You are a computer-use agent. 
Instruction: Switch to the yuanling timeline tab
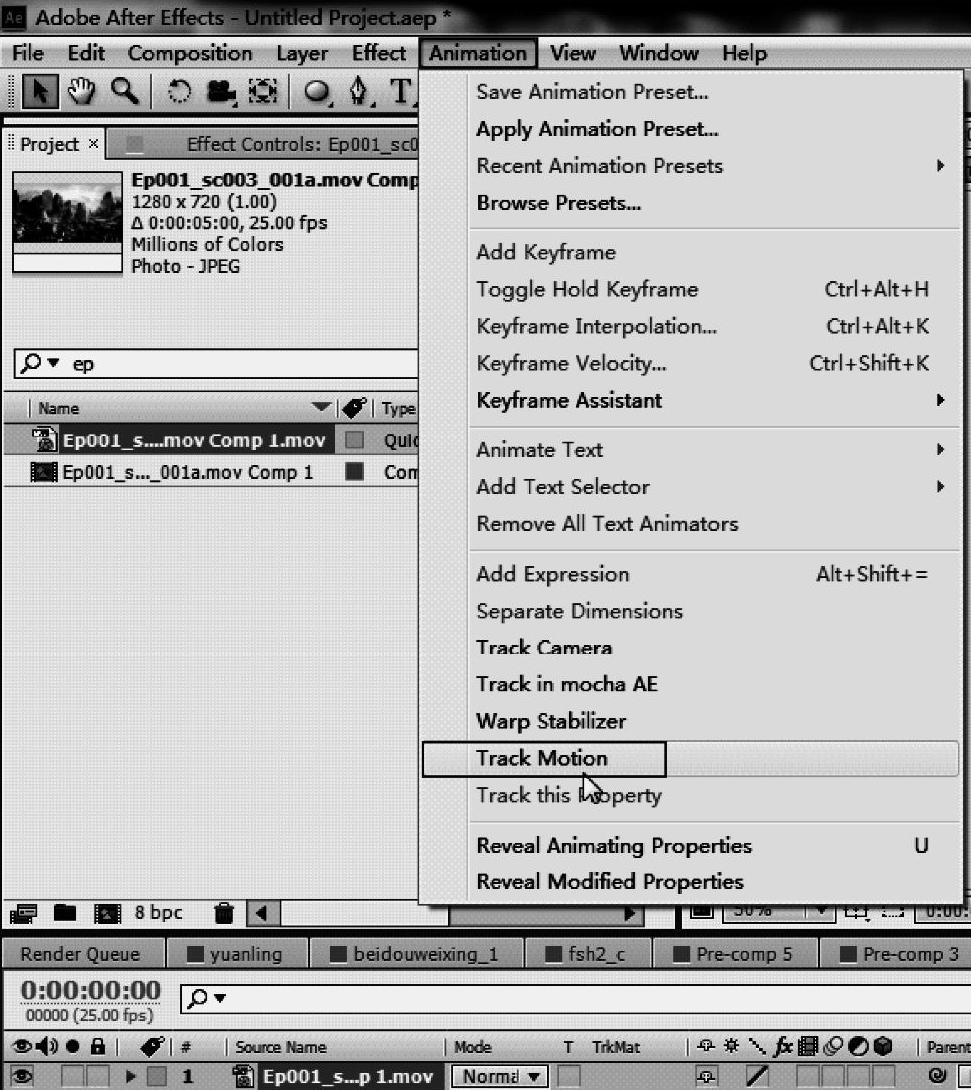(236, 954)
